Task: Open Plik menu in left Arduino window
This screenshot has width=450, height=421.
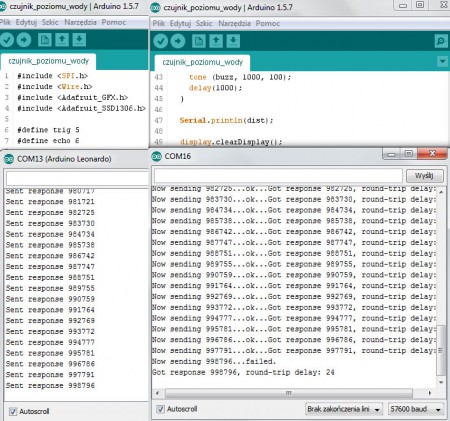Action: [x=5, y=22]
